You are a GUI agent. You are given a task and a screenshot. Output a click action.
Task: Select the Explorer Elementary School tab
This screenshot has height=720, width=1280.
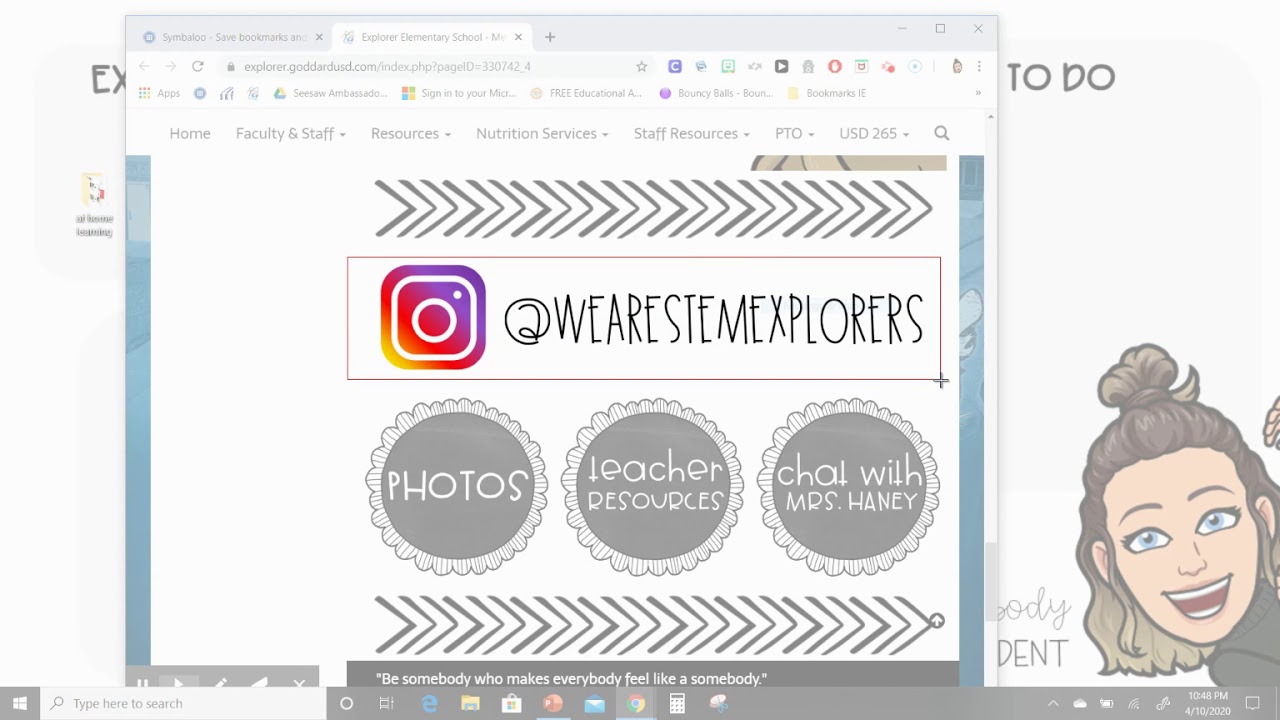(432, 37)
